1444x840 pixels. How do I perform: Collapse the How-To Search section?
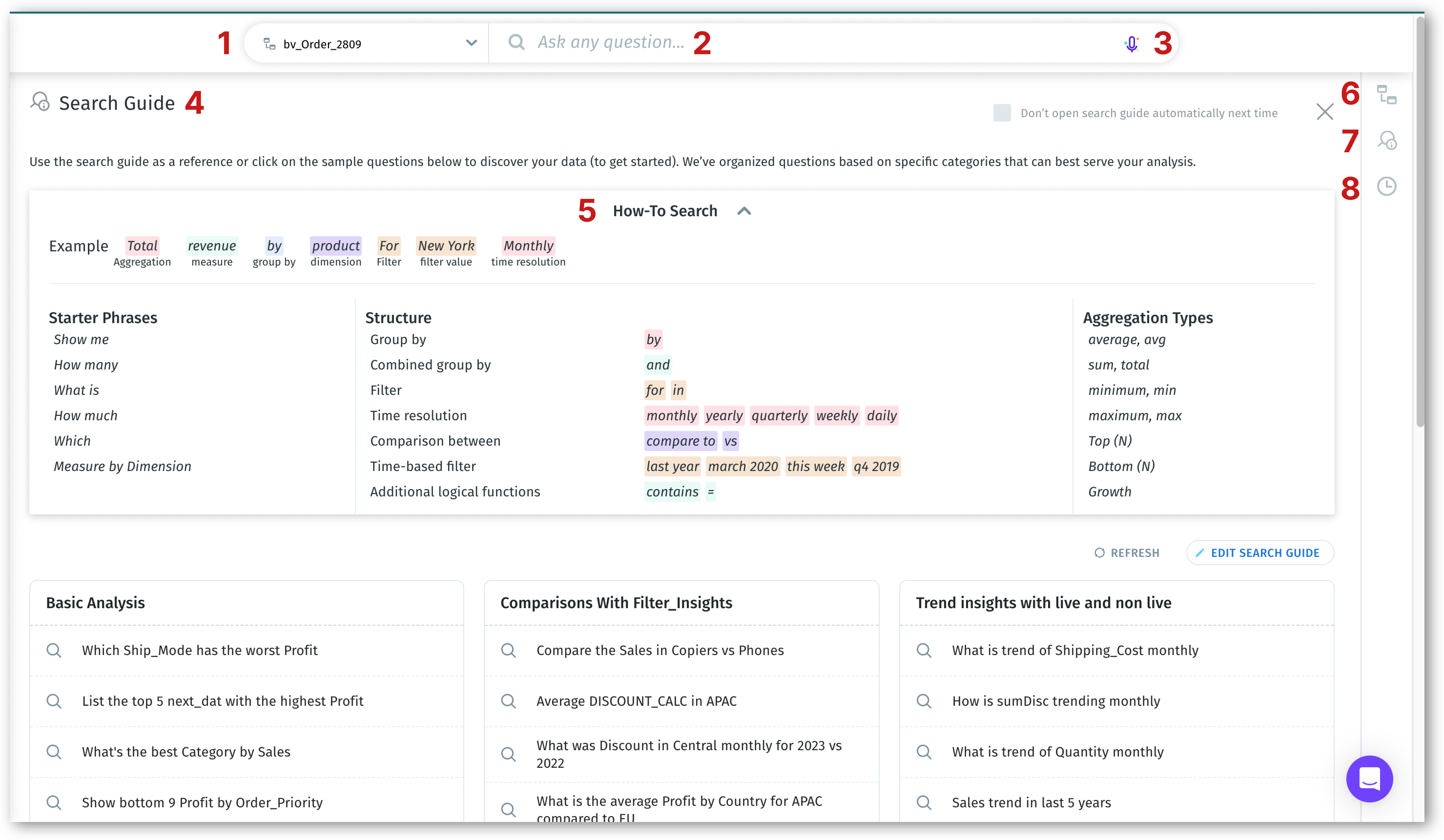[744, 211]
